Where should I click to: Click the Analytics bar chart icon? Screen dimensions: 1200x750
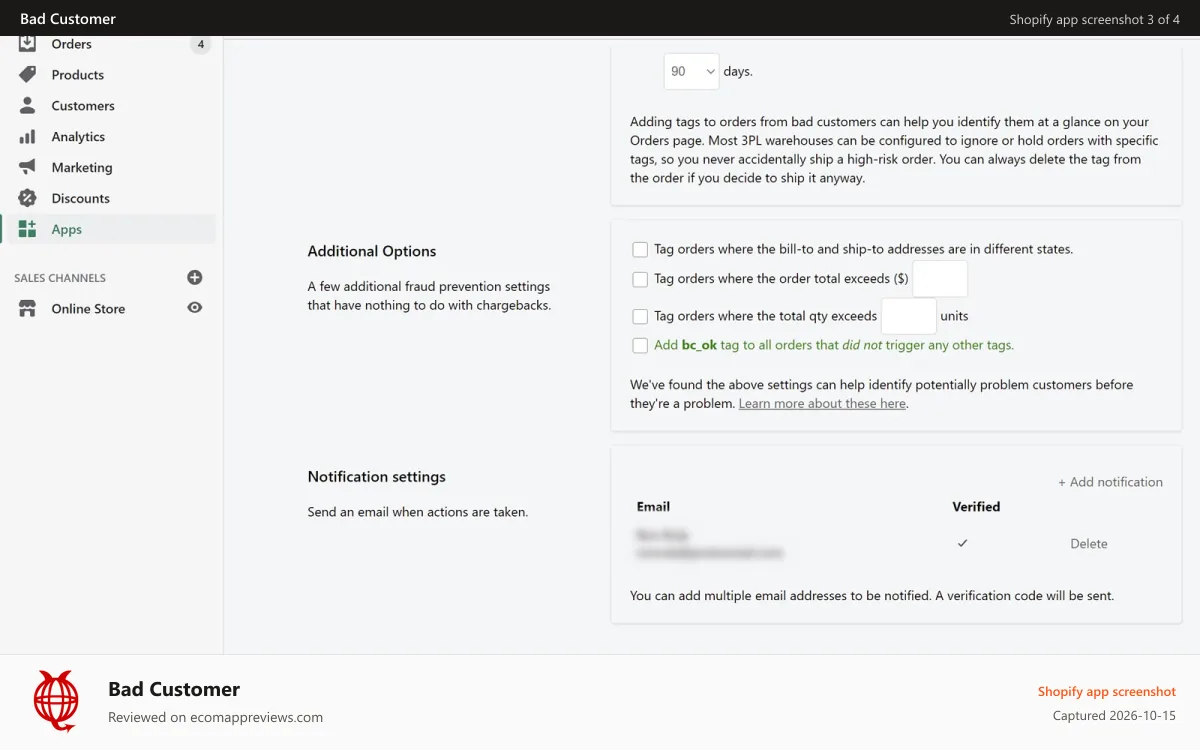tap(28, 137)
